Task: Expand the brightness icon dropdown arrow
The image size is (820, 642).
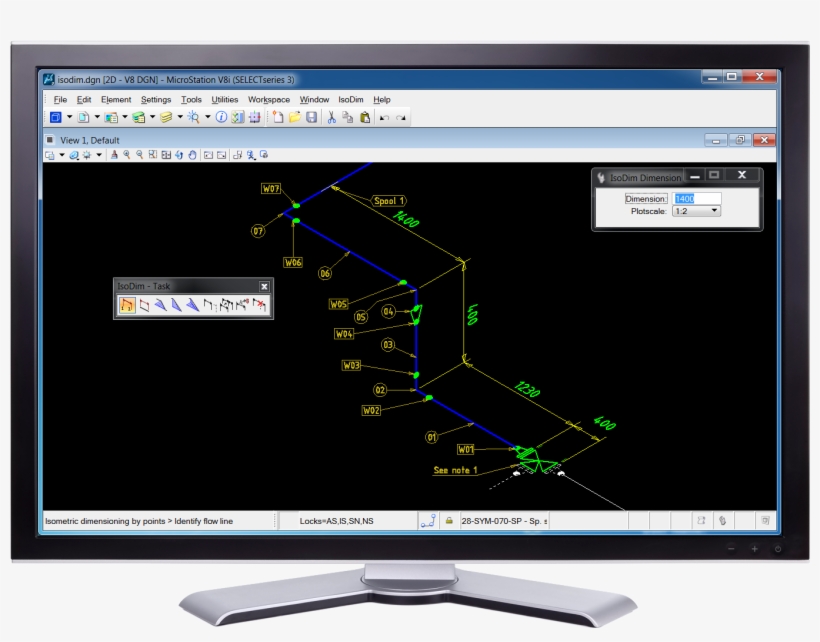Action: pos(99,155)
